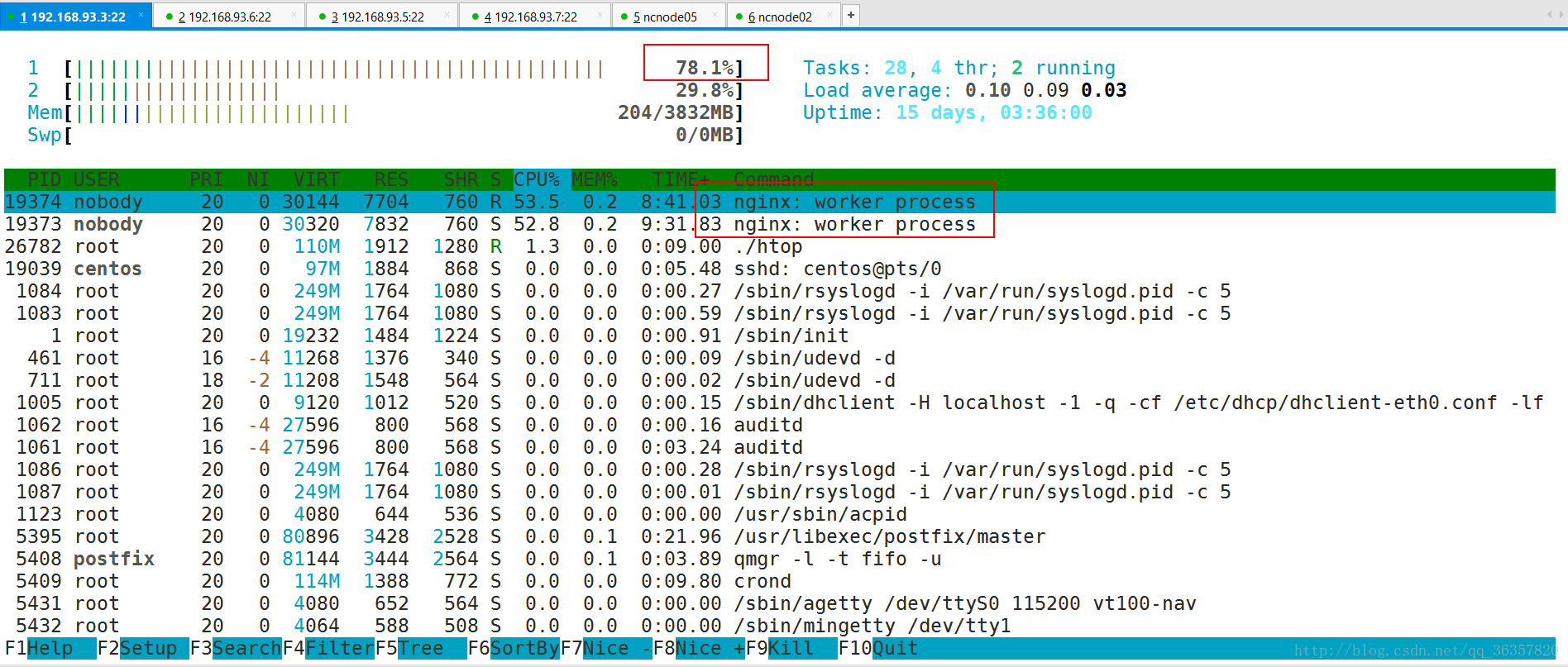The width and height of the screenshot is (1568, 667).
Task: Select the /sbin/mingetty /dev/tty1 row
Action: point(780,626)
